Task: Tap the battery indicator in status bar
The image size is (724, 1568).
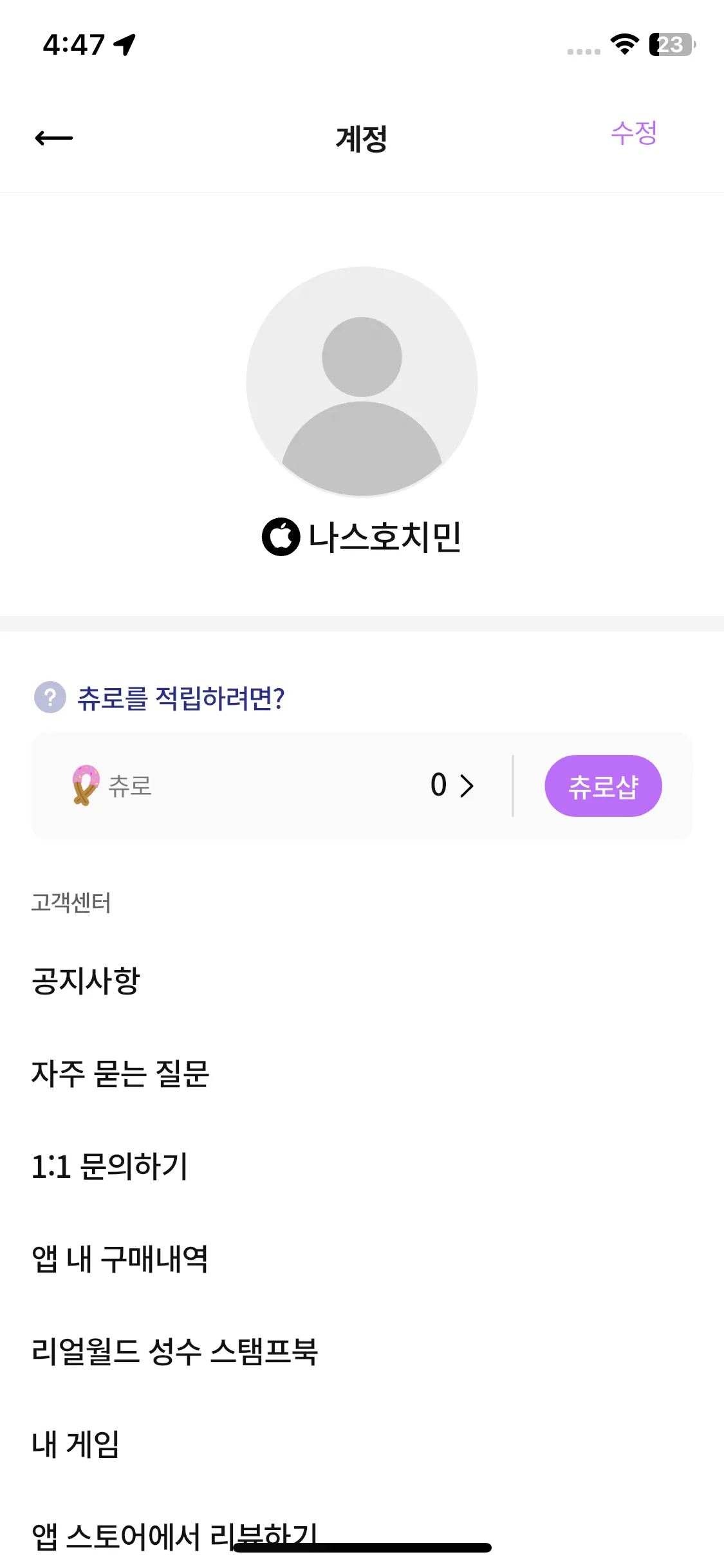Action: (672, 44)
